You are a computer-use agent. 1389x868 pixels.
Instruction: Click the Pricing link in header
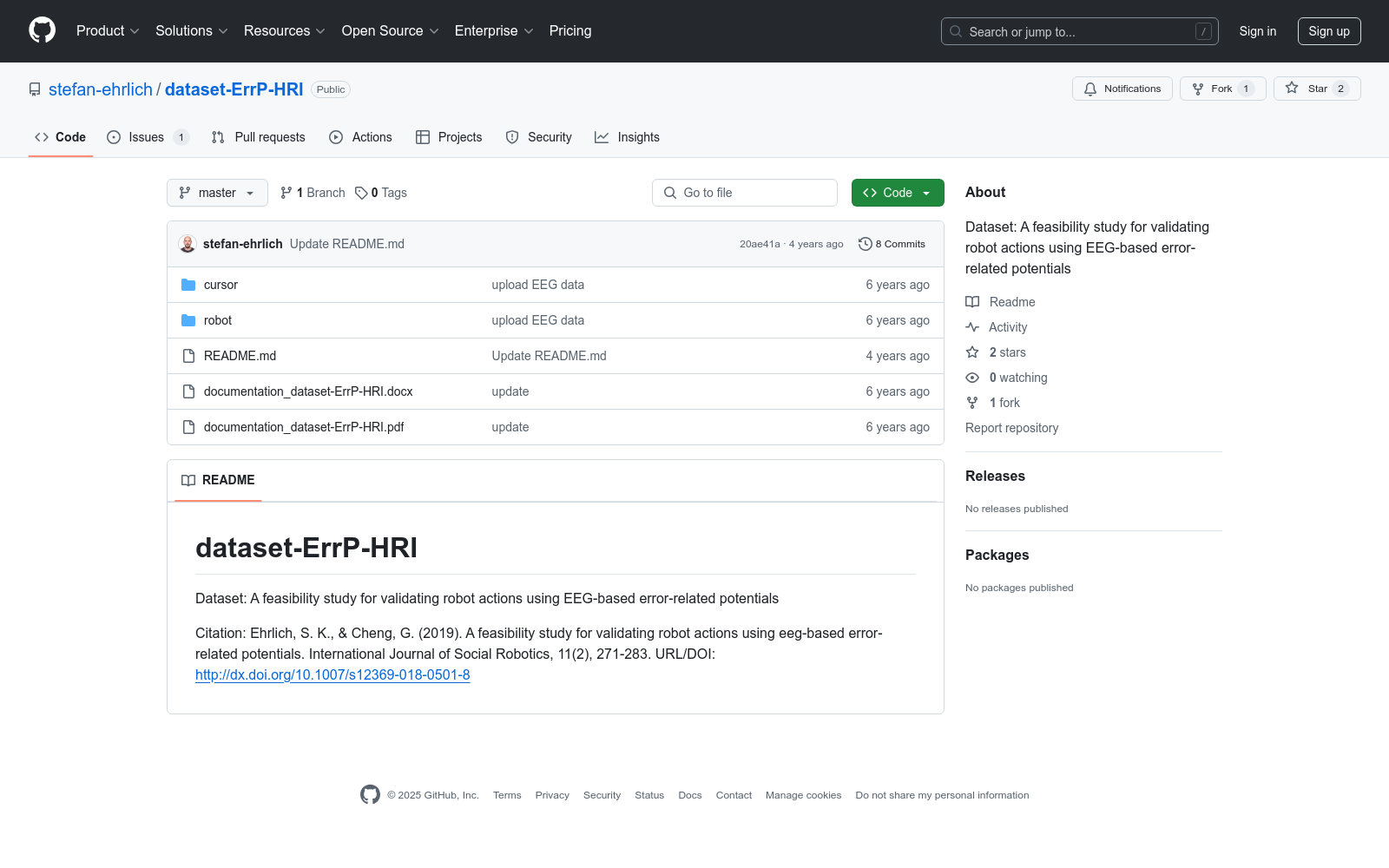570,31
